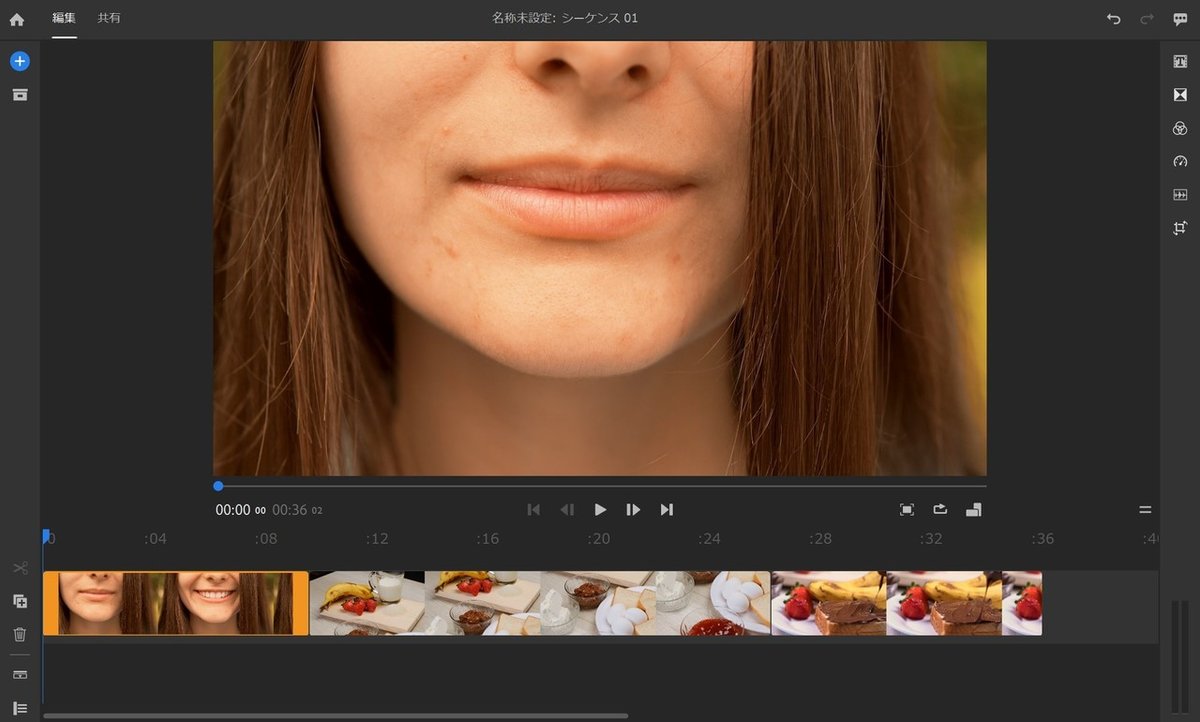Add media with the blue plus button
Viewport: 1200px width, 722px height.
coord(20,61)
